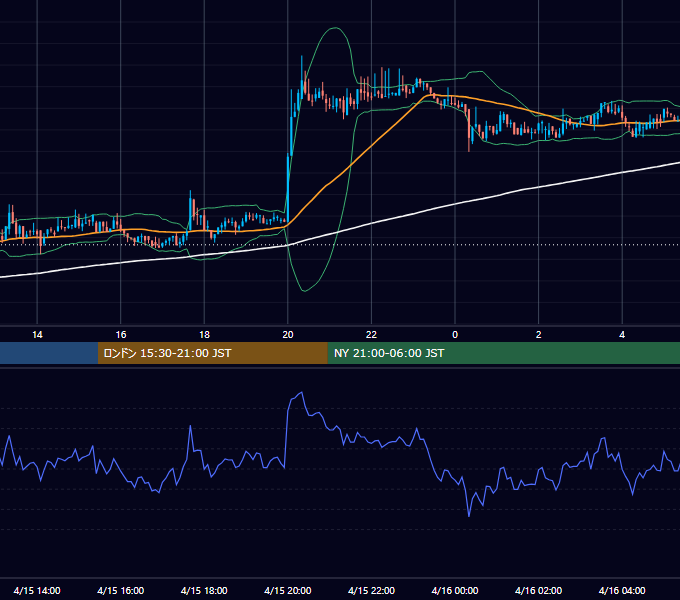Image resolution: width=680 pixels, height=600 pixels.
Task: Click the 4/15 22:00 date label
Action: tap(372, 590)
